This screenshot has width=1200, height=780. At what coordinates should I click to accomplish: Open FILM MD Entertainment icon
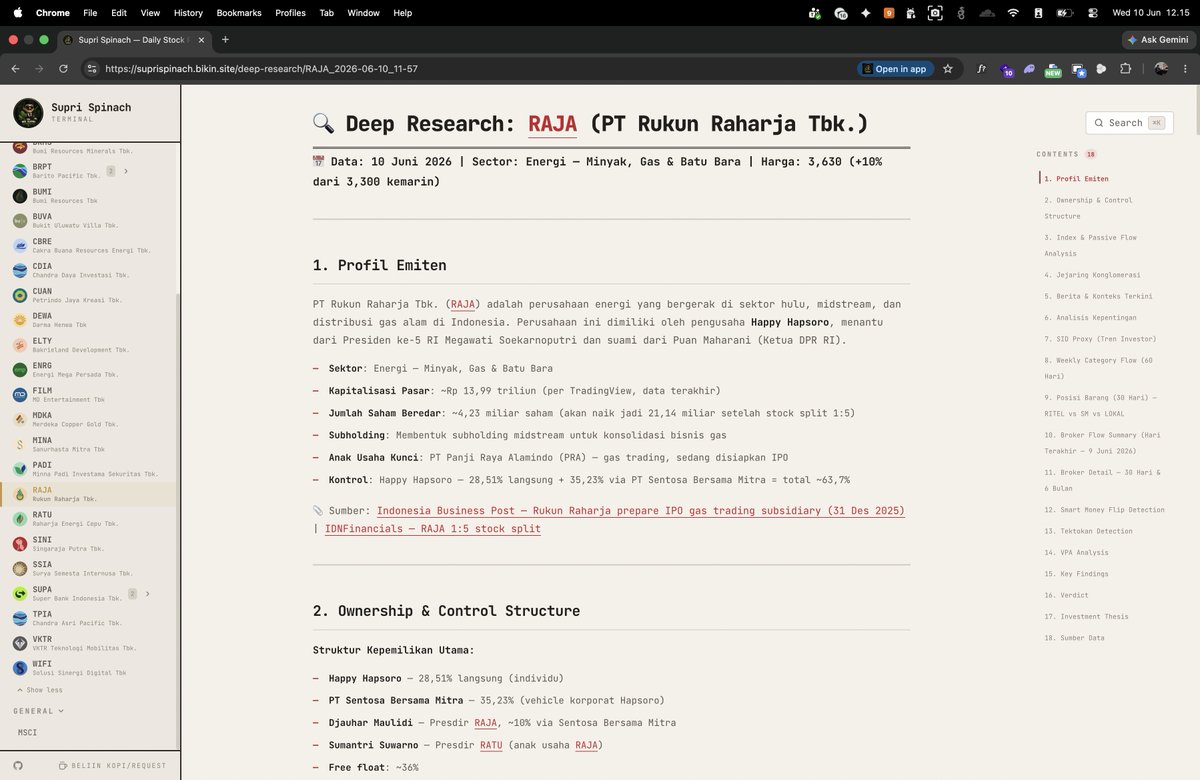pyautogui.click(x=20, y=395)
